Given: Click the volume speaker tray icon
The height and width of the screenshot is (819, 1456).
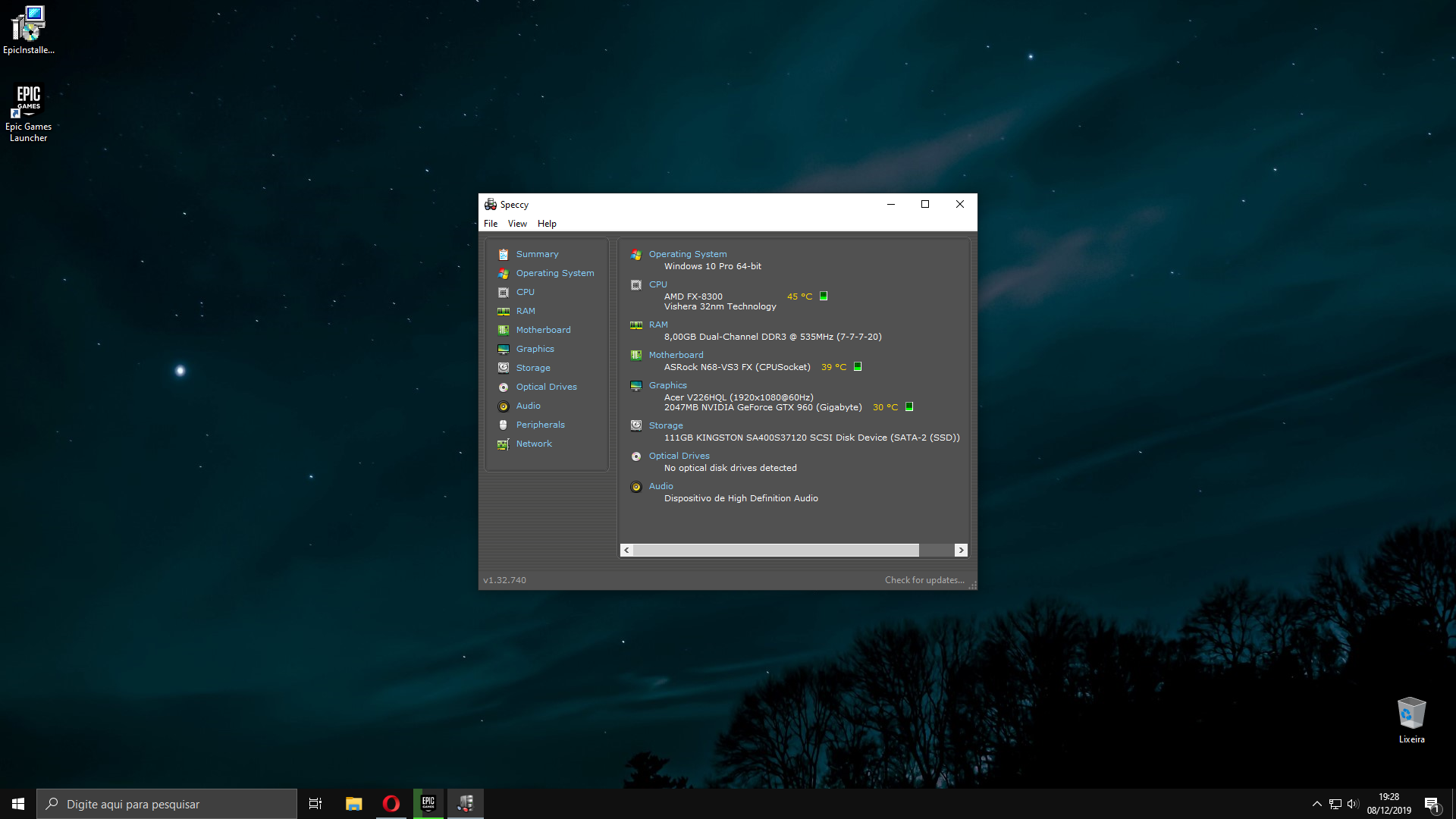Looking at the screenshot, I should coord(1353,804).
